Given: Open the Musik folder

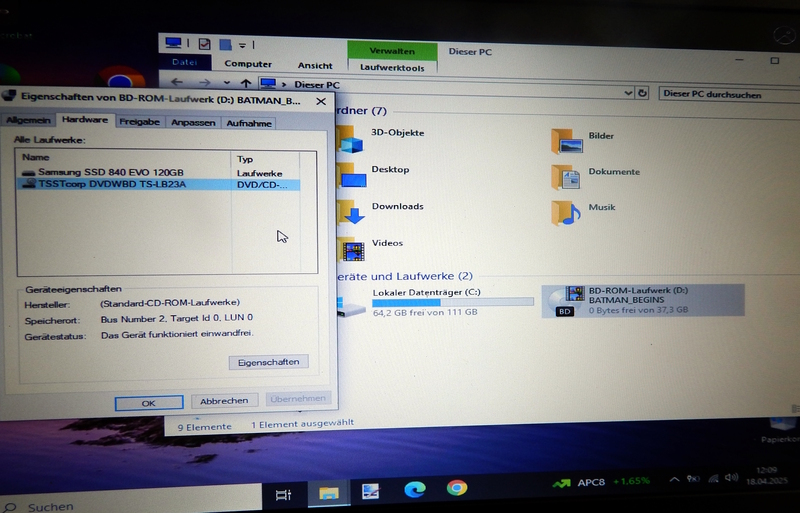Looking at the screenshot, I should [x=584, y=211].
